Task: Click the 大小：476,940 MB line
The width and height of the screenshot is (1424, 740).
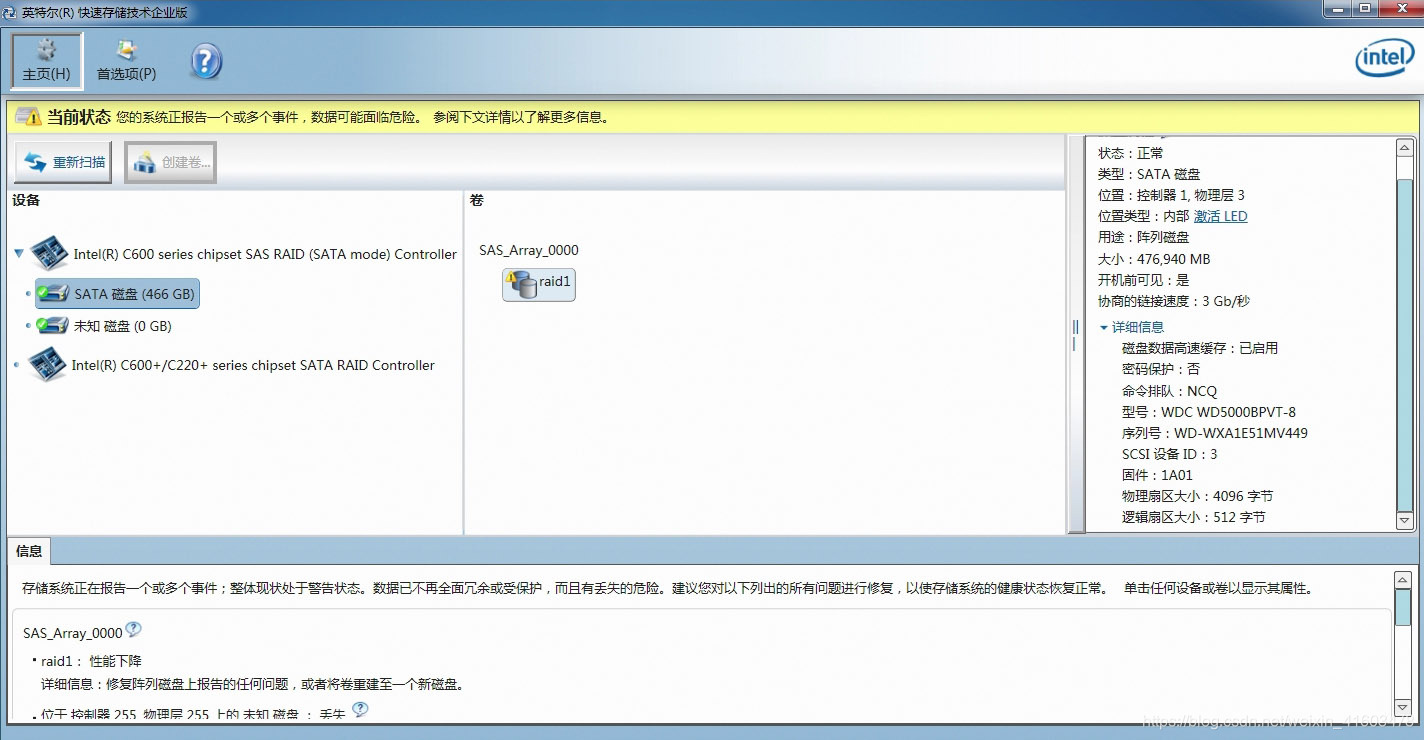Action: pyautogui.click(x=1154, y=259)
